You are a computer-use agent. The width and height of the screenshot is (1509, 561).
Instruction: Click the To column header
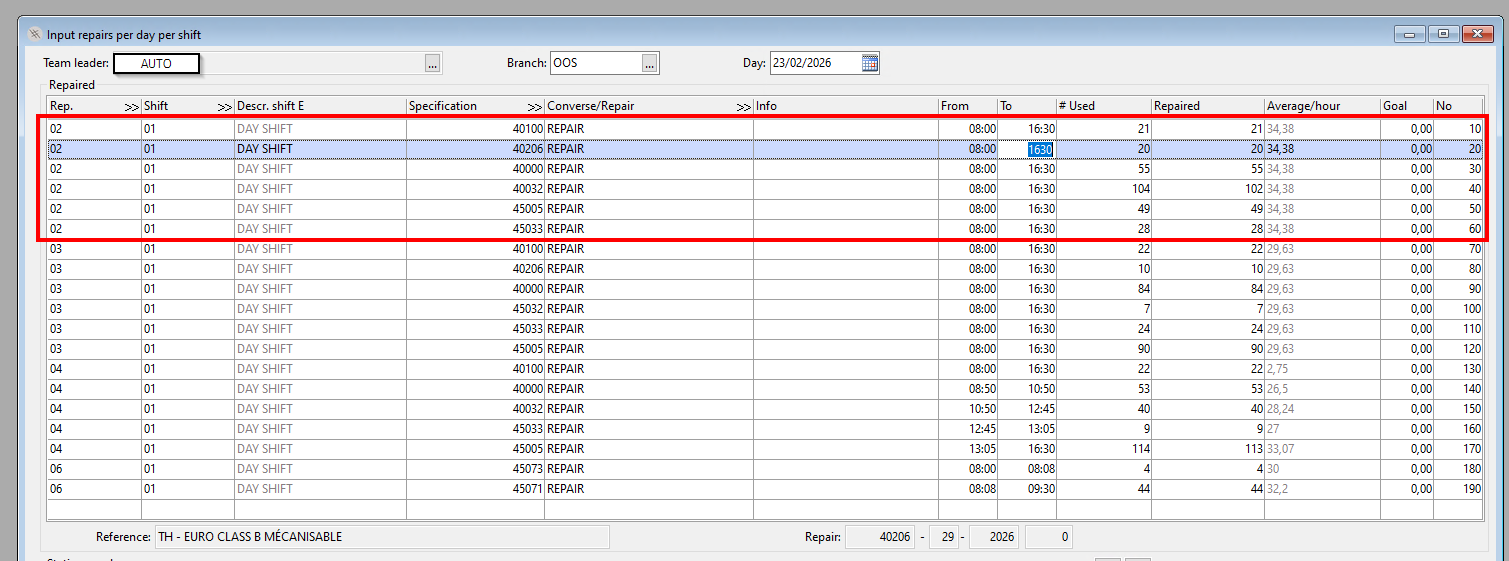[x=1026, y=106]
